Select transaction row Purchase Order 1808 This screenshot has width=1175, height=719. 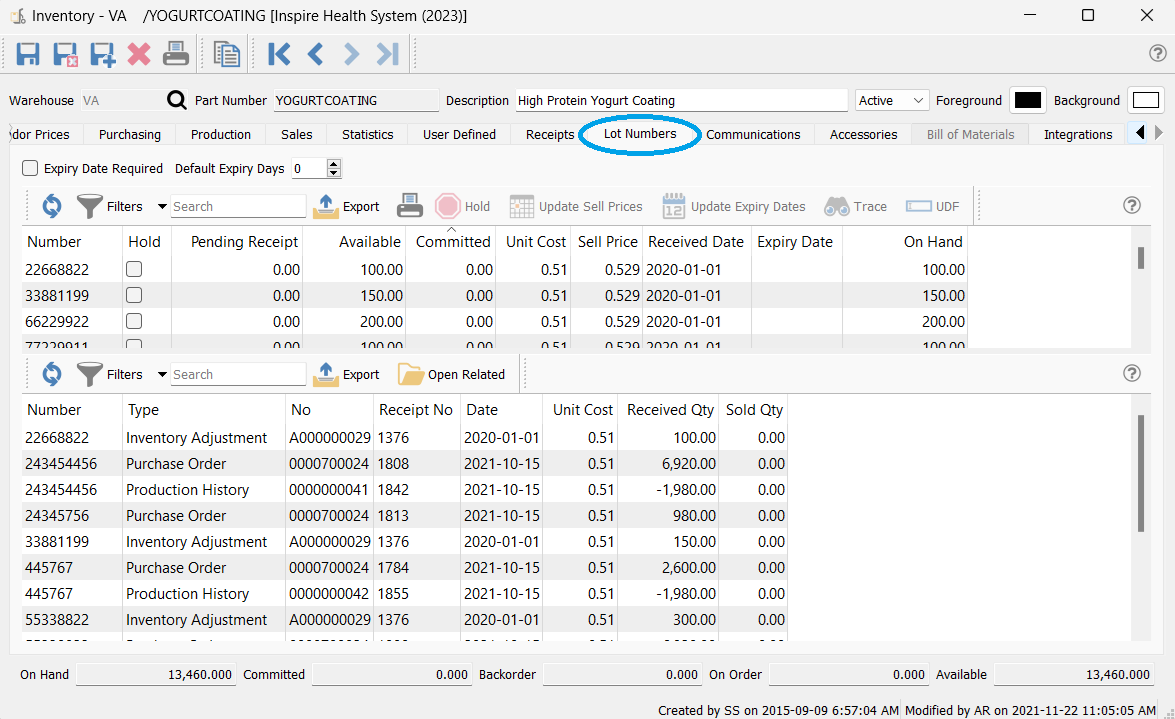click(405, 463)
